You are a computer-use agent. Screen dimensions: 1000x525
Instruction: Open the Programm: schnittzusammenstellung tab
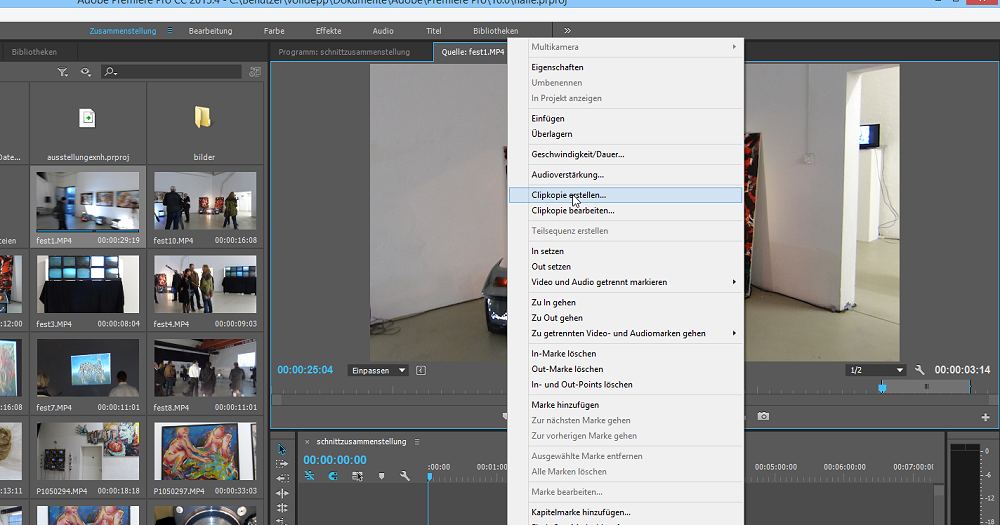344,52
